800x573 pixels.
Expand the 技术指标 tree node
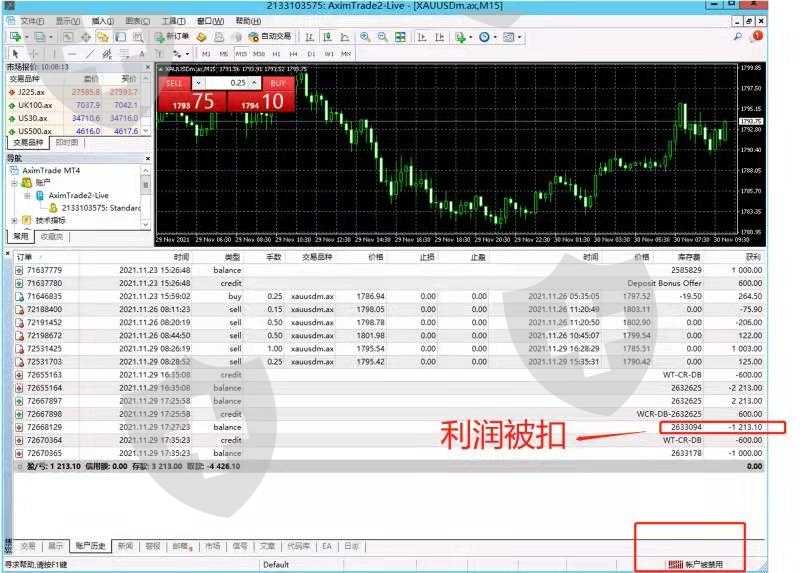pyautogui.click(x=15, y=220)
